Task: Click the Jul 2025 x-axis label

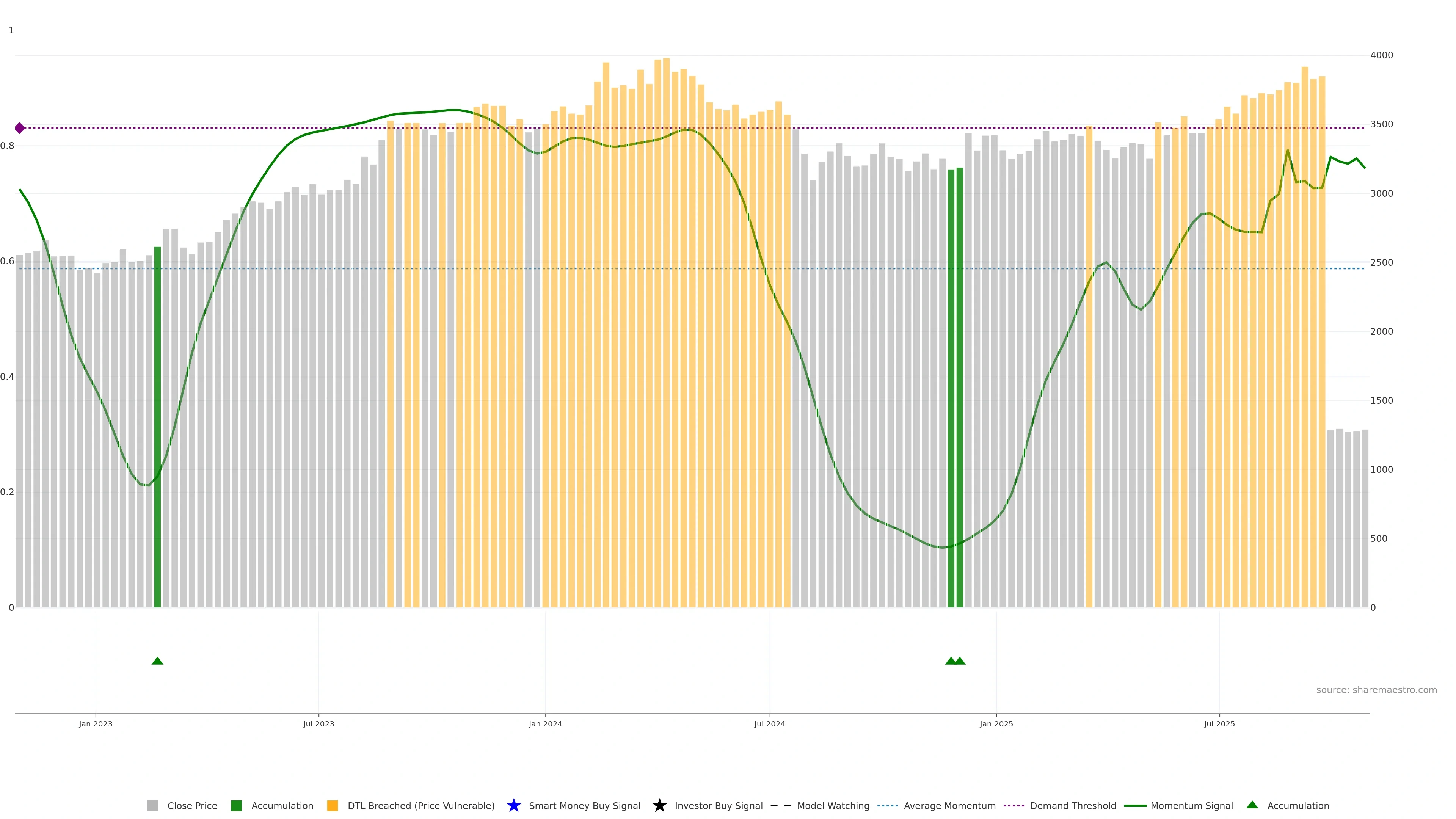Action: click(x=1219, y=723)
